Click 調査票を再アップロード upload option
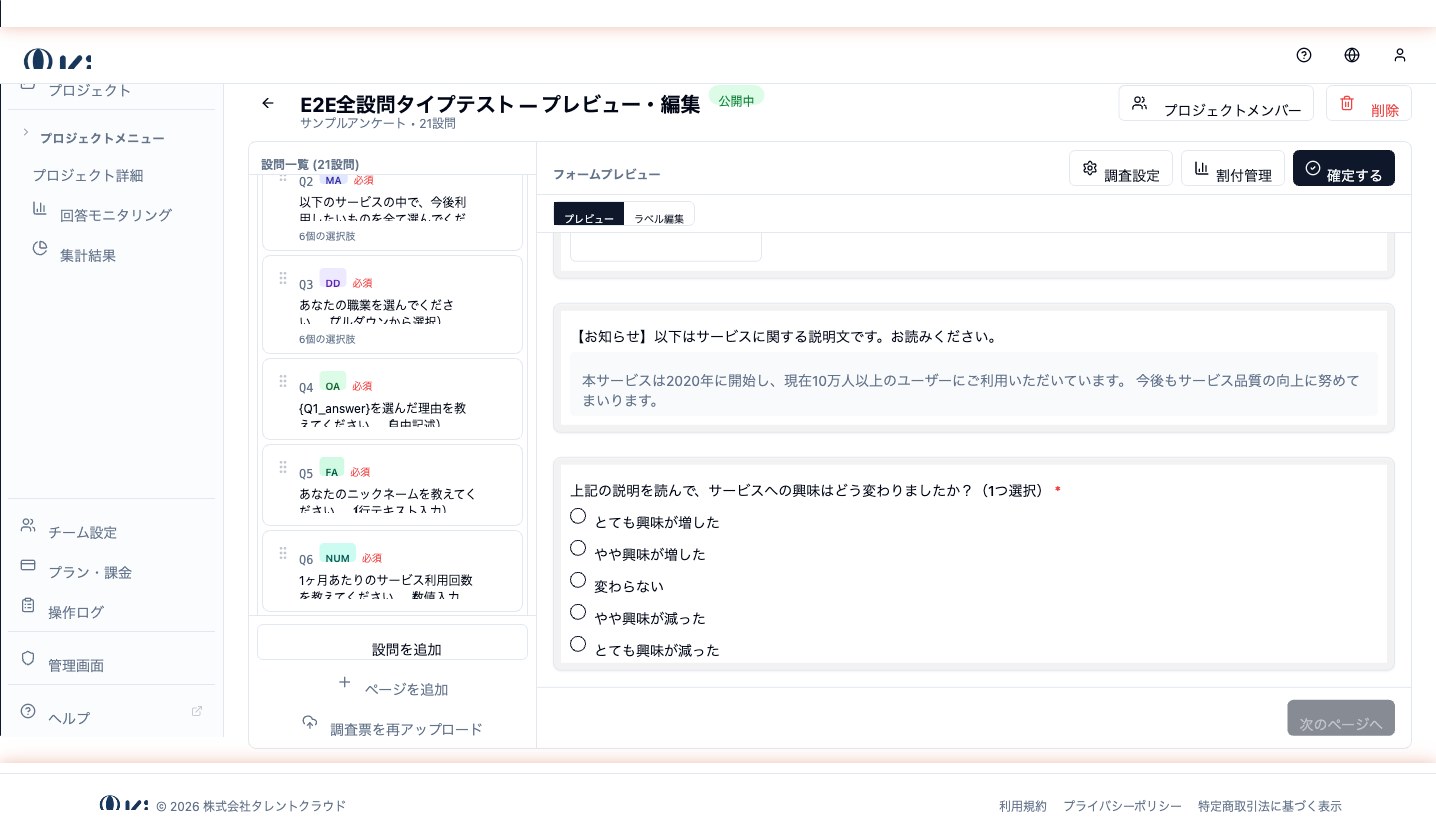 point(392,729)
